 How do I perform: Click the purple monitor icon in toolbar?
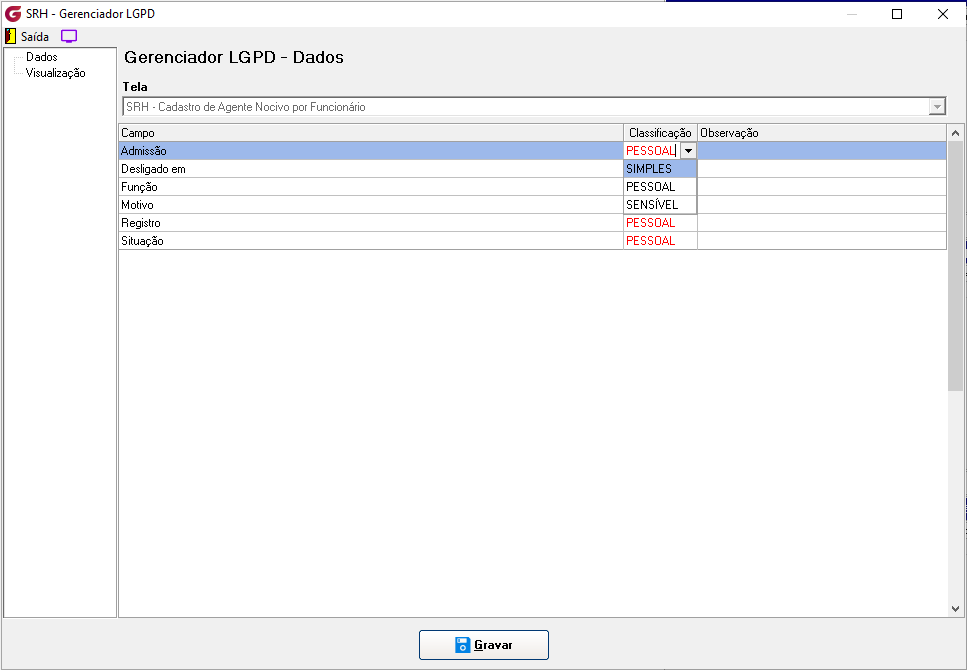tap(69, 36)
